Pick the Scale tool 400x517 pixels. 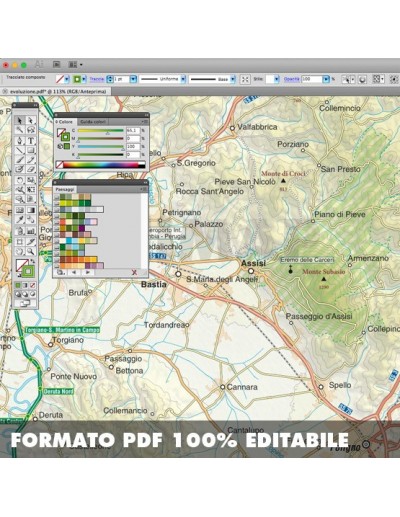pyautogui.click(x=31, y=180)
